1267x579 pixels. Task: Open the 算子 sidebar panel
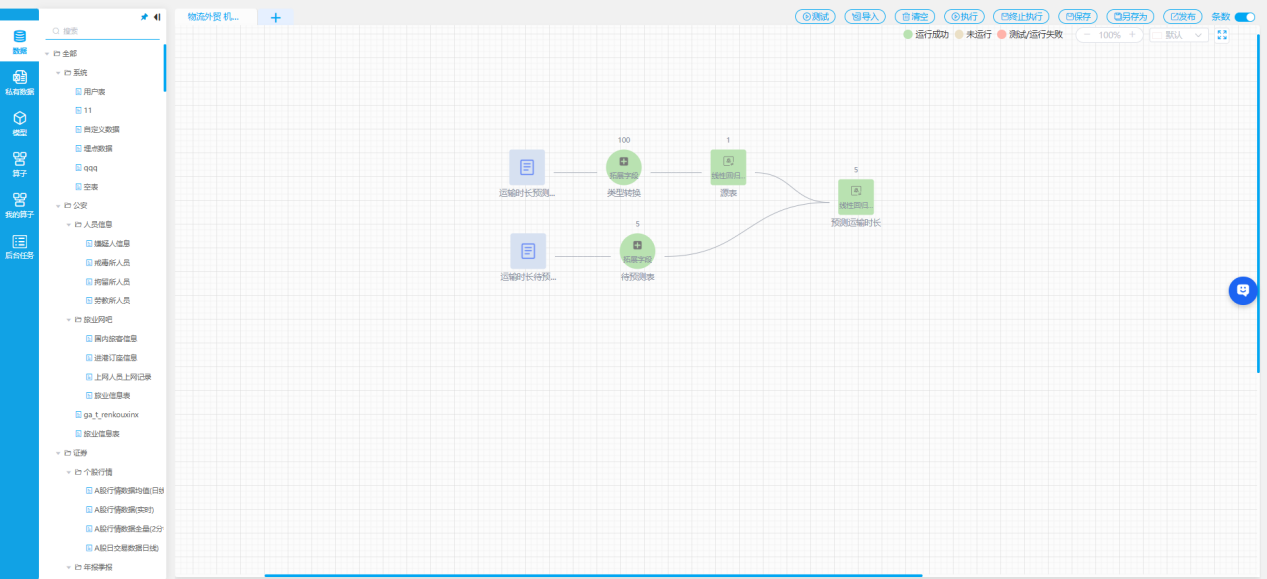19,163
